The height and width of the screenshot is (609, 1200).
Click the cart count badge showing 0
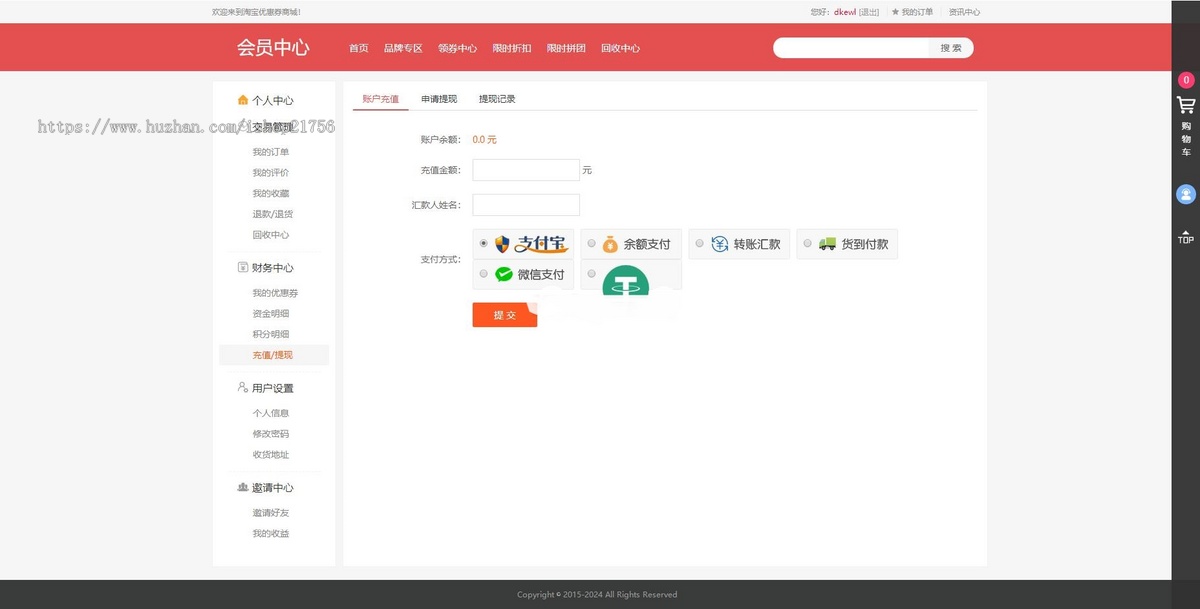tap(1186, 80)
